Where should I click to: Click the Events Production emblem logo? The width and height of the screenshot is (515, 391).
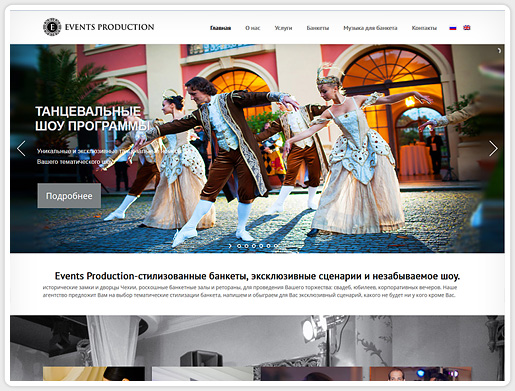tap(52, 27)
